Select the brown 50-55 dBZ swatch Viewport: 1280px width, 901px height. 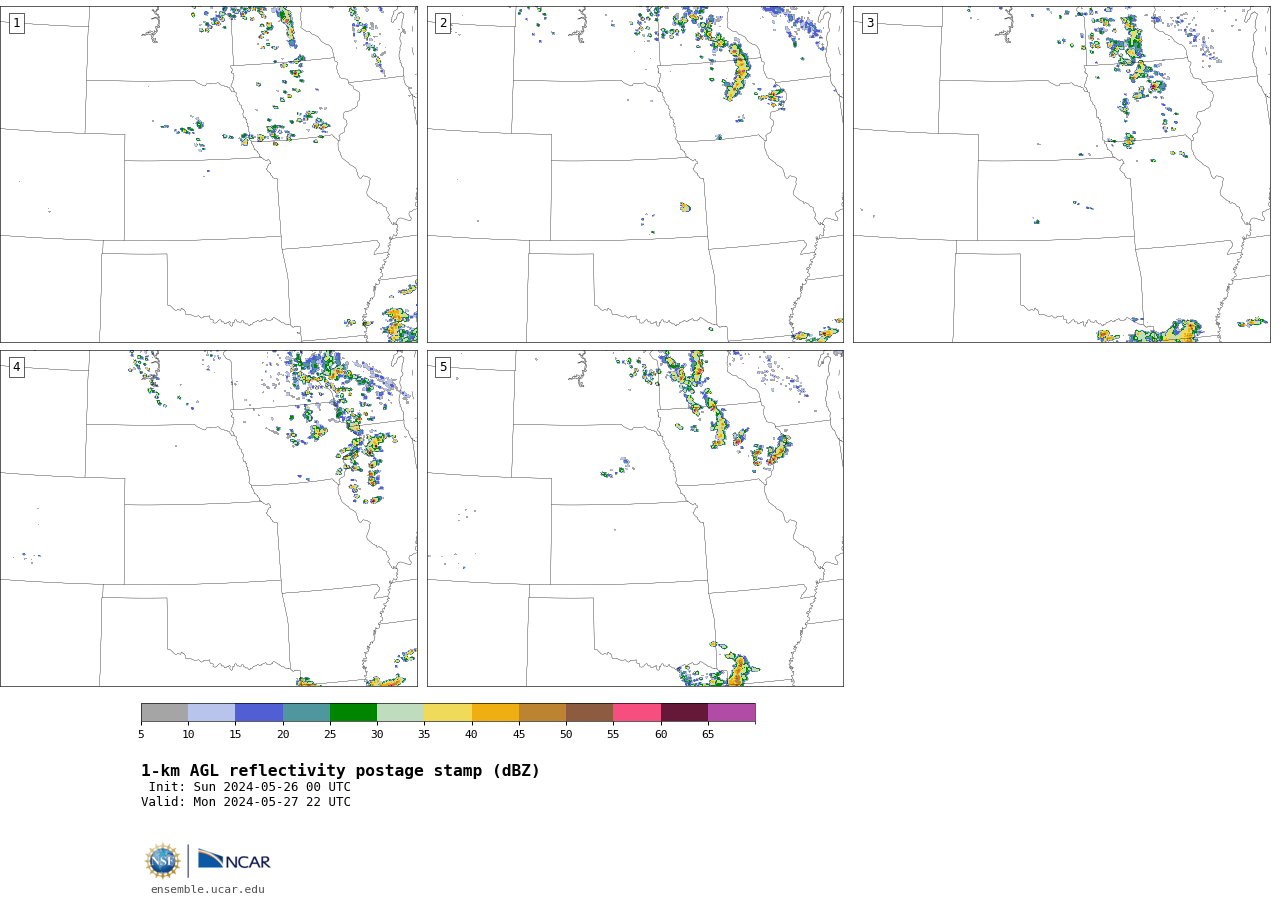pos(589,713)
